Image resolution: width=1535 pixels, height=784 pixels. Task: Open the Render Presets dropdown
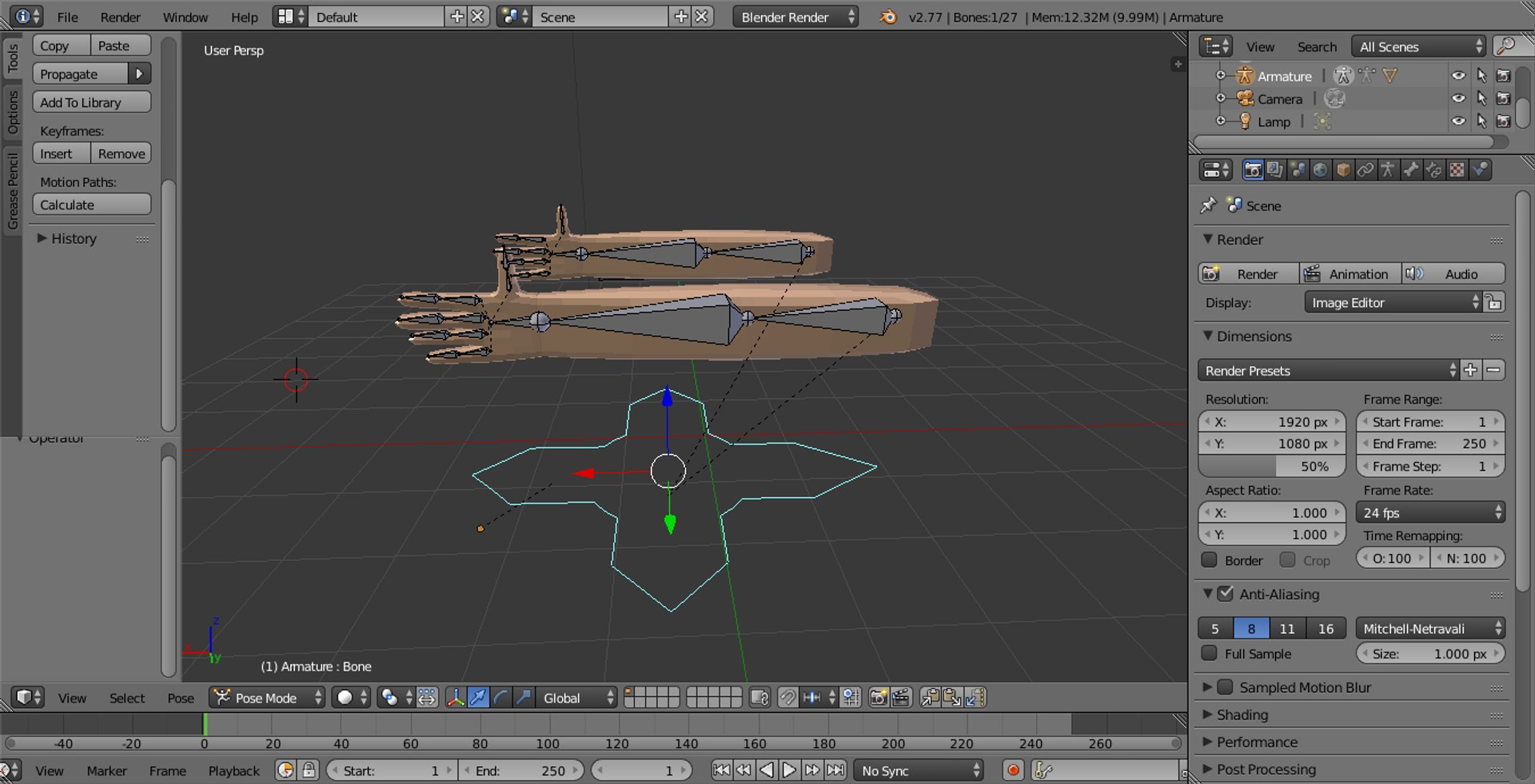pyautogui.click(x=1328, y=370)
